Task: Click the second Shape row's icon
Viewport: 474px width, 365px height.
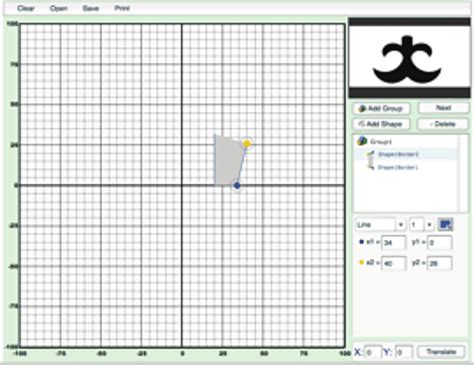Action: pos(370,167)
